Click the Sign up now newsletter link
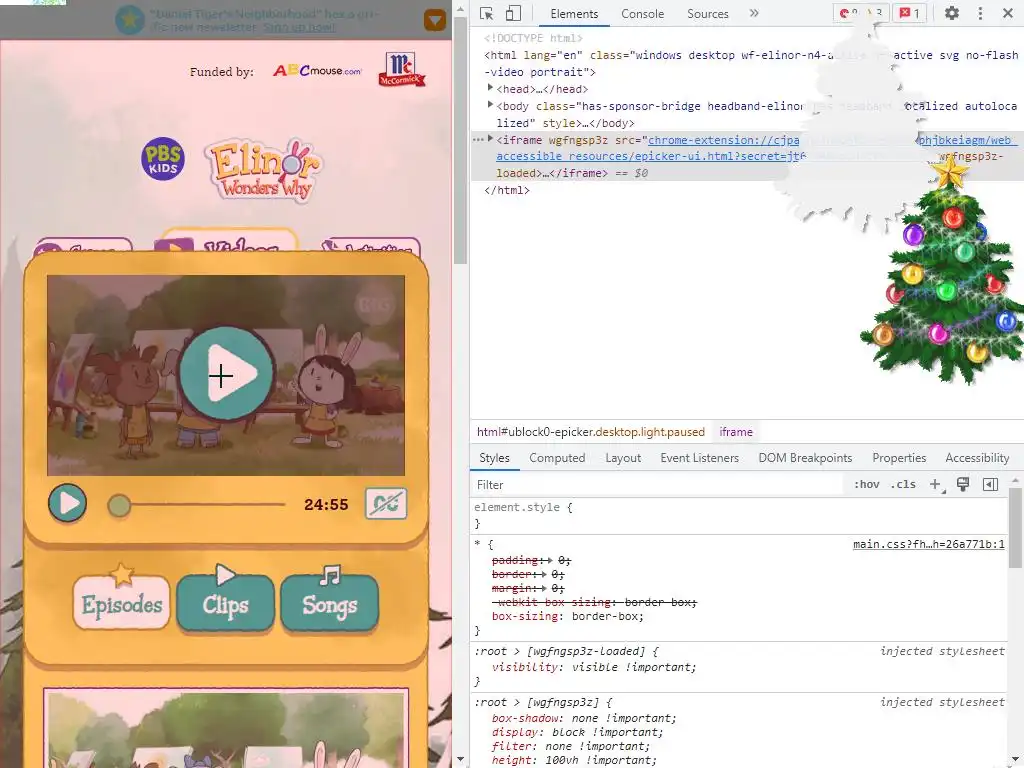Screen dimensions: 1024x768 pos(299,27)
